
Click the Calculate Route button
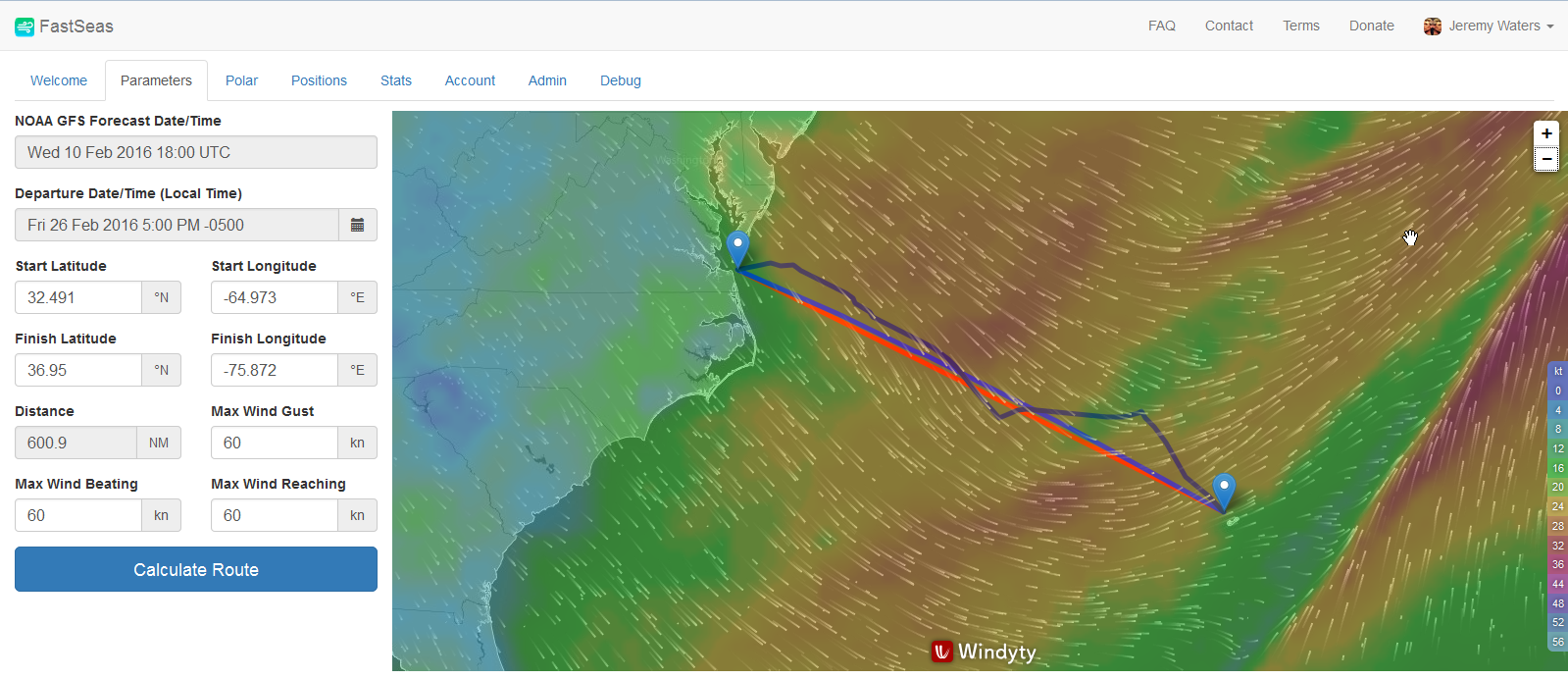(x=196, y=569)
